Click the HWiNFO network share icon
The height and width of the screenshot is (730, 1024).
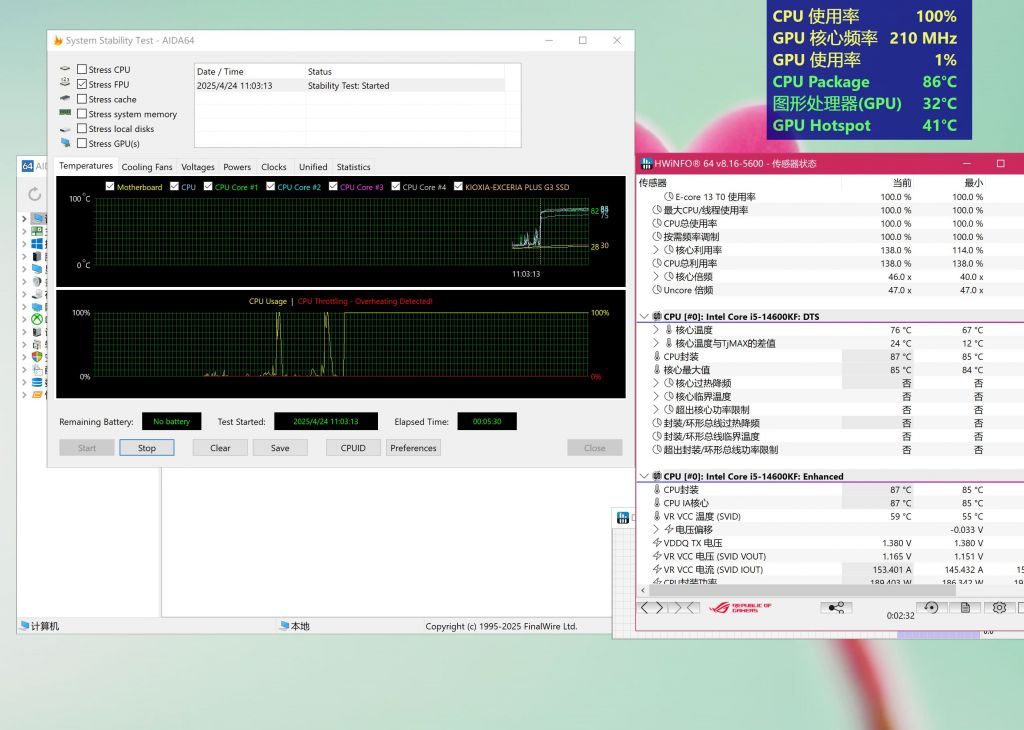click(x=836, y=607)
